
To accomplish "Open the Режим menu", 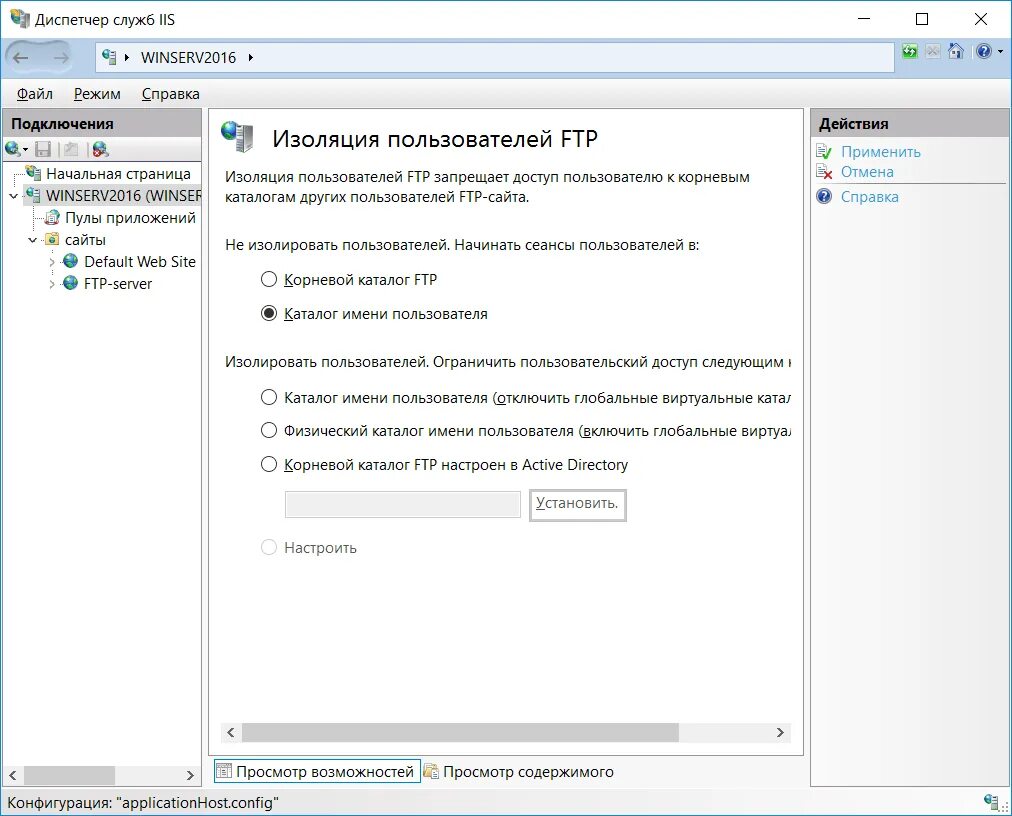I will tap(95, 93).
